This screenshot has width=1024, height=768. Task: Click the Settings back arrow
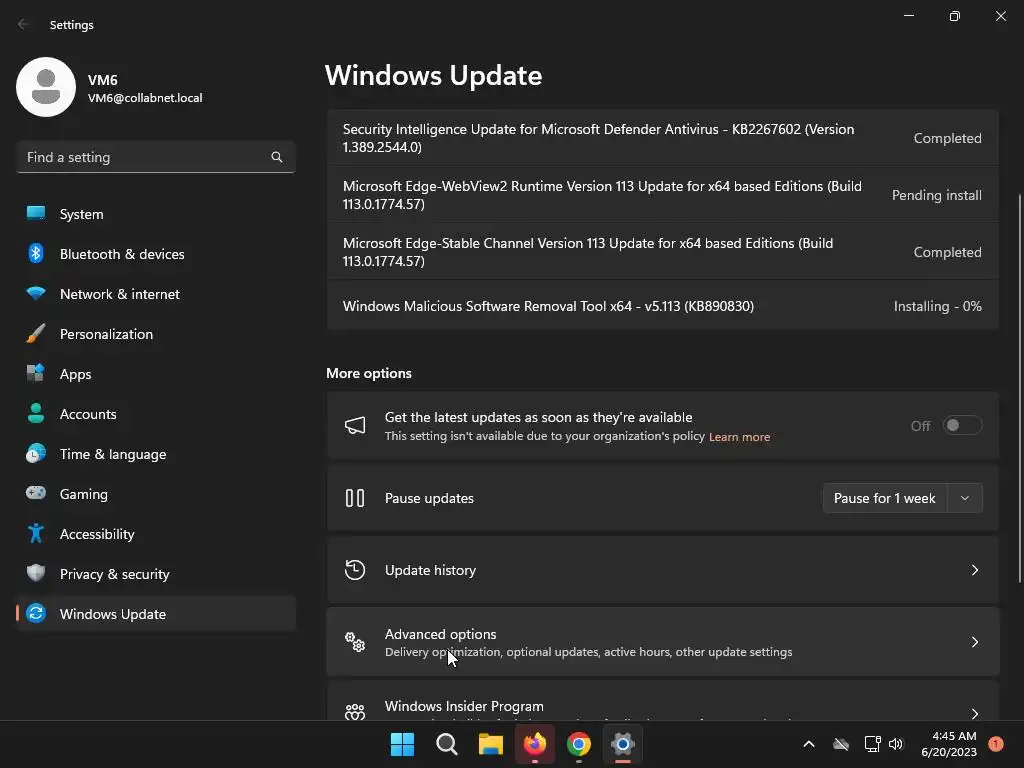(23, 24)
